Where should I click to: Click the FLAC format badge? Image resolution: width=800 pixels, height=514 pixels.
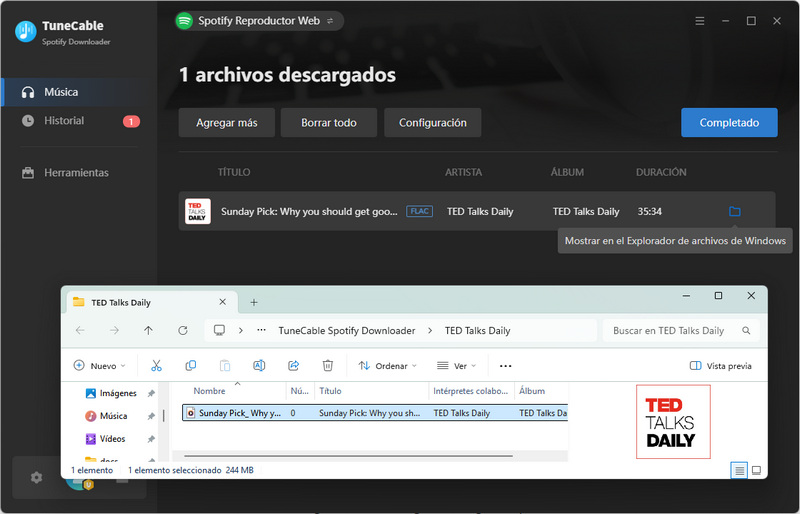[419, 211]
